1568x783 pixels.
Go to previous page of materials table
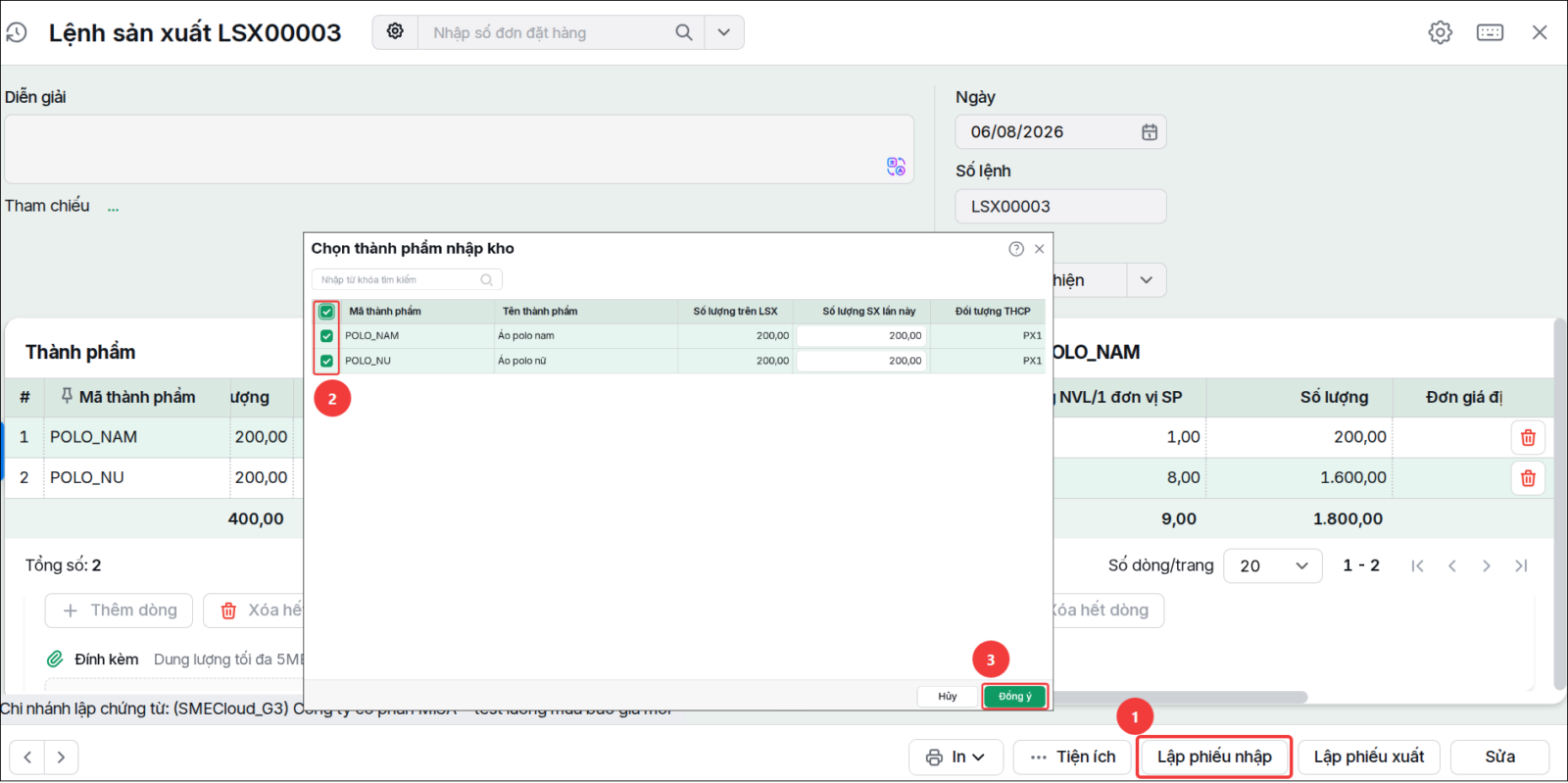[1452, 565]
